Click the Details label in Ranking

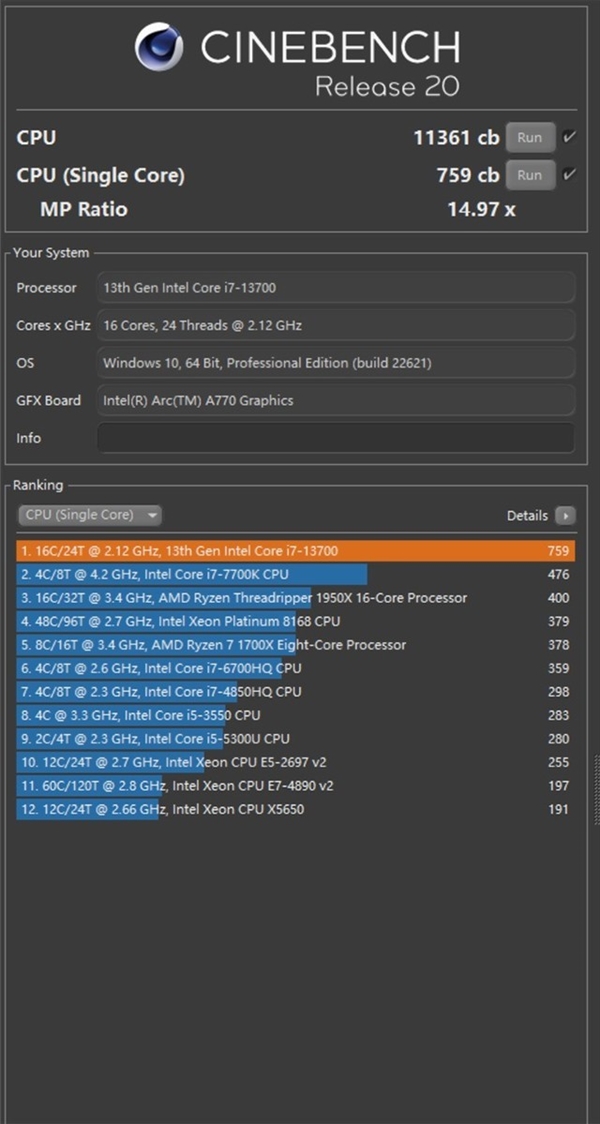tap(527, 515)
